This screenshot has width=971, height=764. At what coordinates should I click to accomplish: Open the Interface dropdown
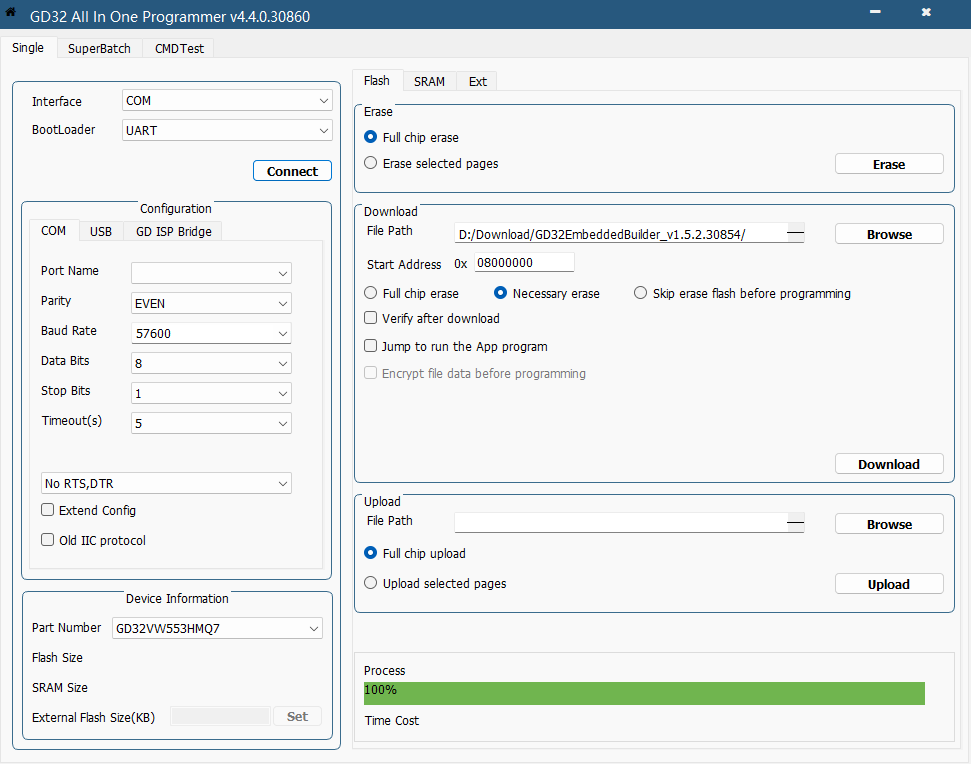pyautogui.click(x=227, y=100)
